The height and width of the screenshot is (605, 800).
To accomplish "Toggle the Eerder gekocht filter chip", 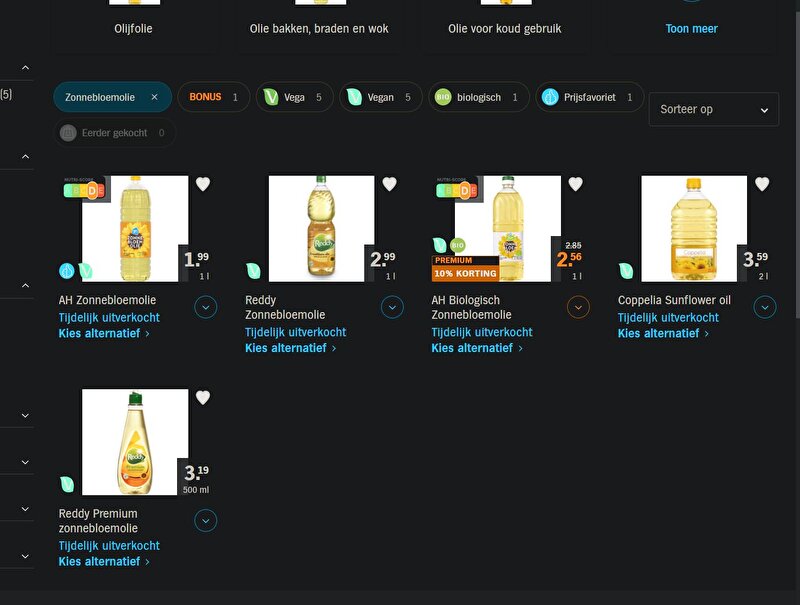I will [115, 133].
